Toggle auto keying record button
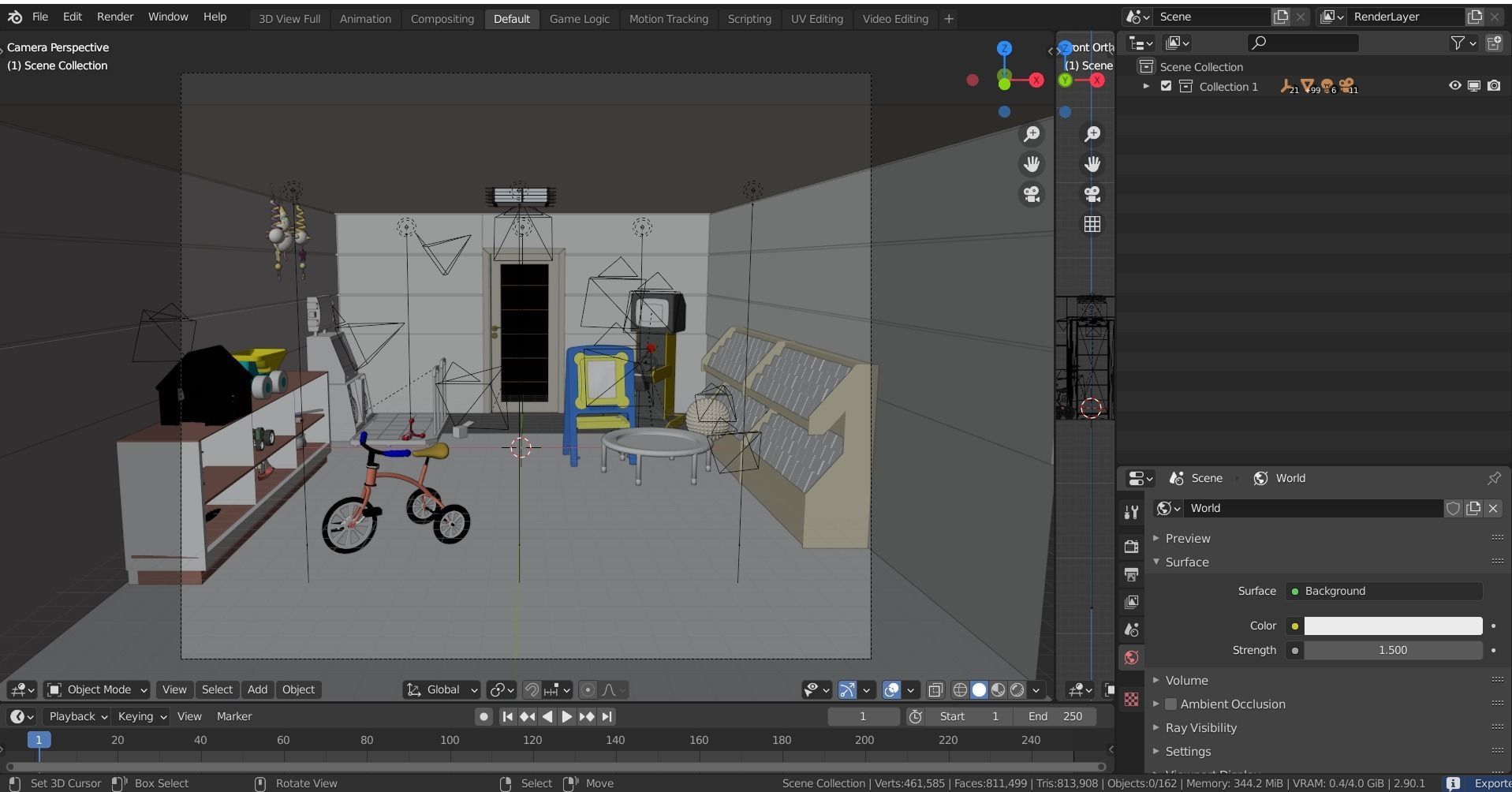This screenshot has width=1512, height=792. [x=483, y=716]
